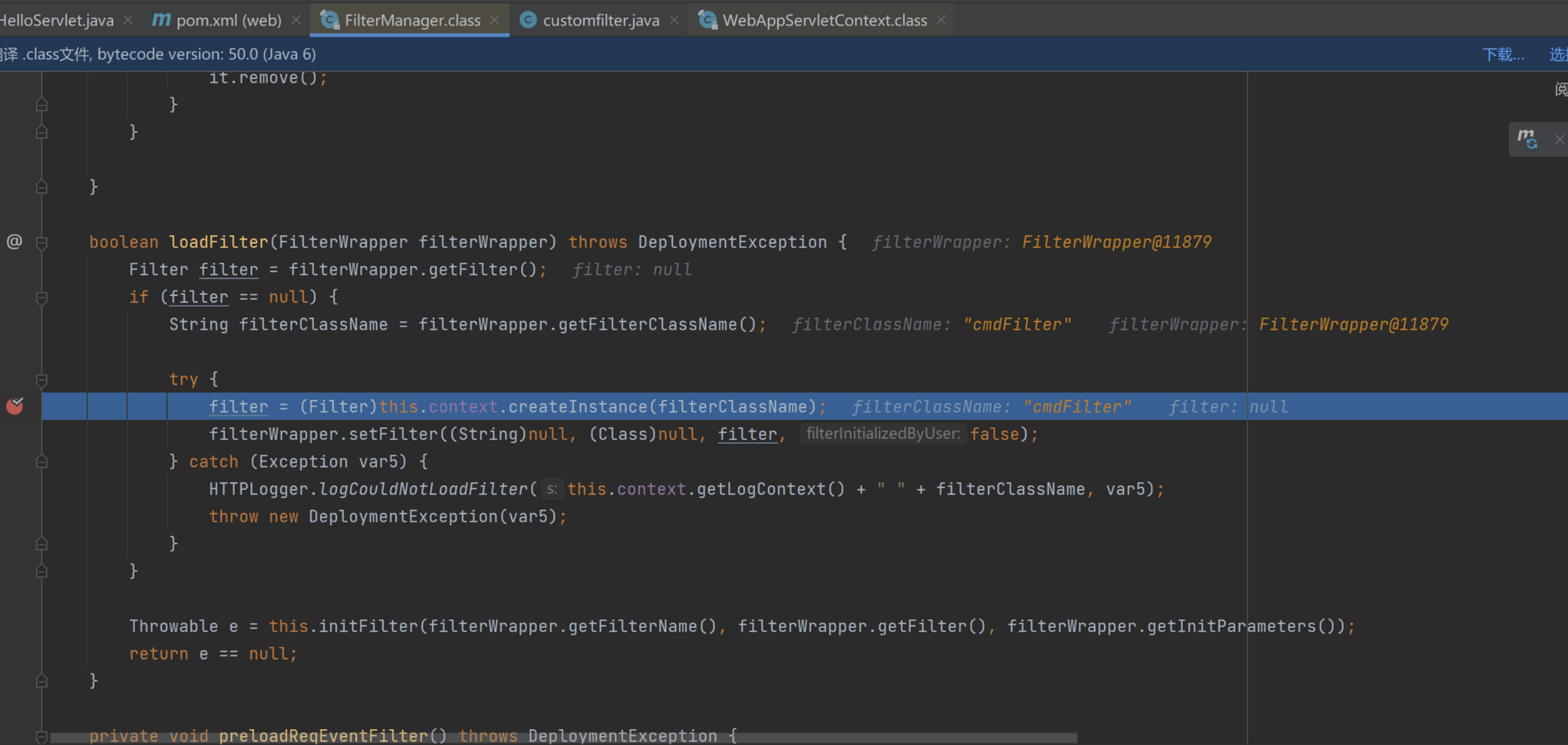Click the loadFilter method name in the code
Screen dimensions: 1568x745
pos(218,242)
